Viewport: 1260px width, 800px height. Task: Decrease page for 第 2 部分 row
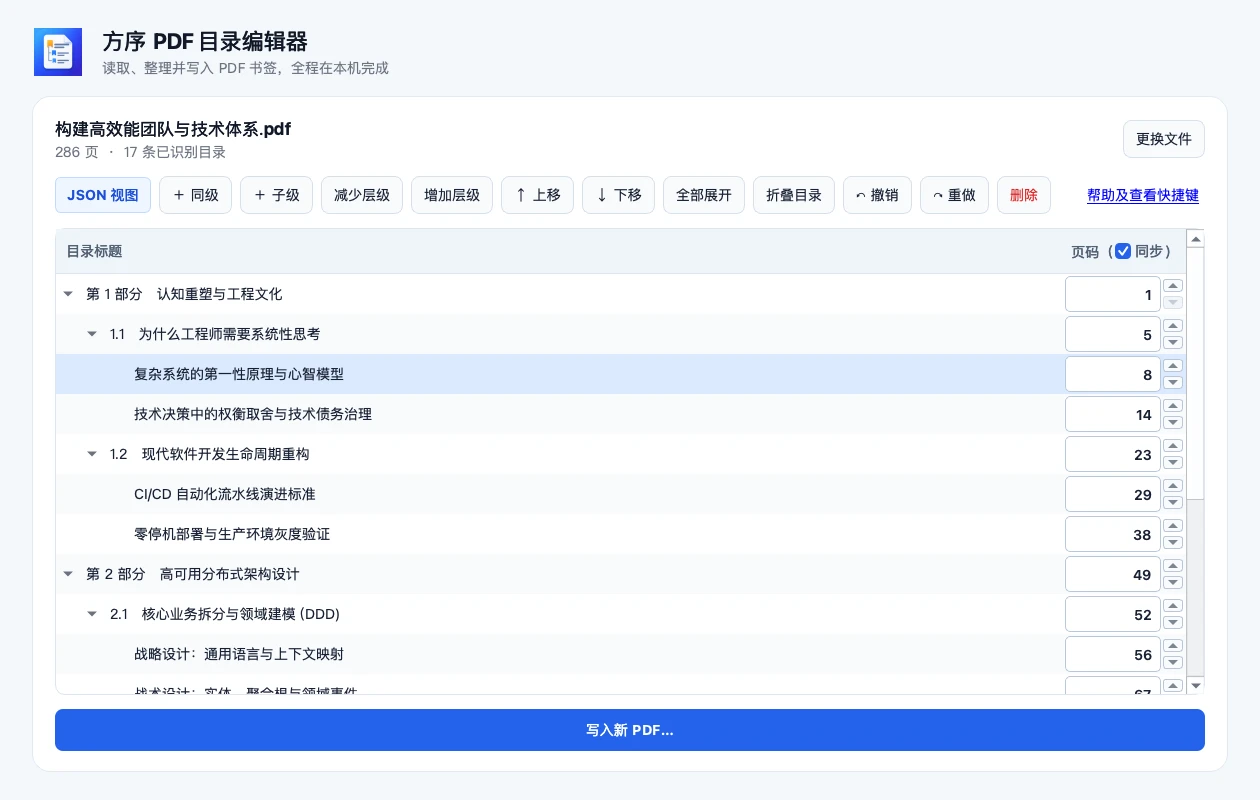1174,582
